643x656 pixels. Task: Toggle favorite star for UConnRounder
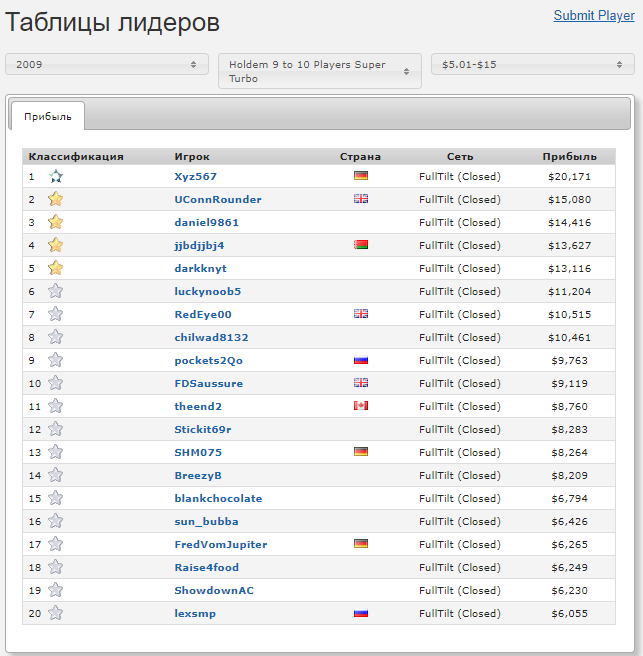tap(56, 199)
